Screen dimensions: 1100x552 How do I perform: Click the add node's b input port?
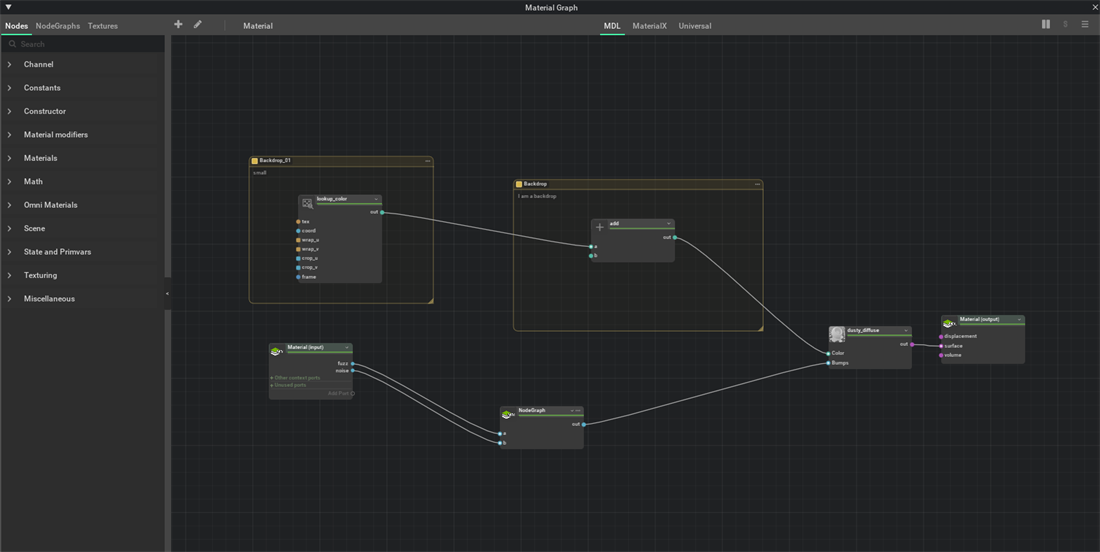(591, 256)
